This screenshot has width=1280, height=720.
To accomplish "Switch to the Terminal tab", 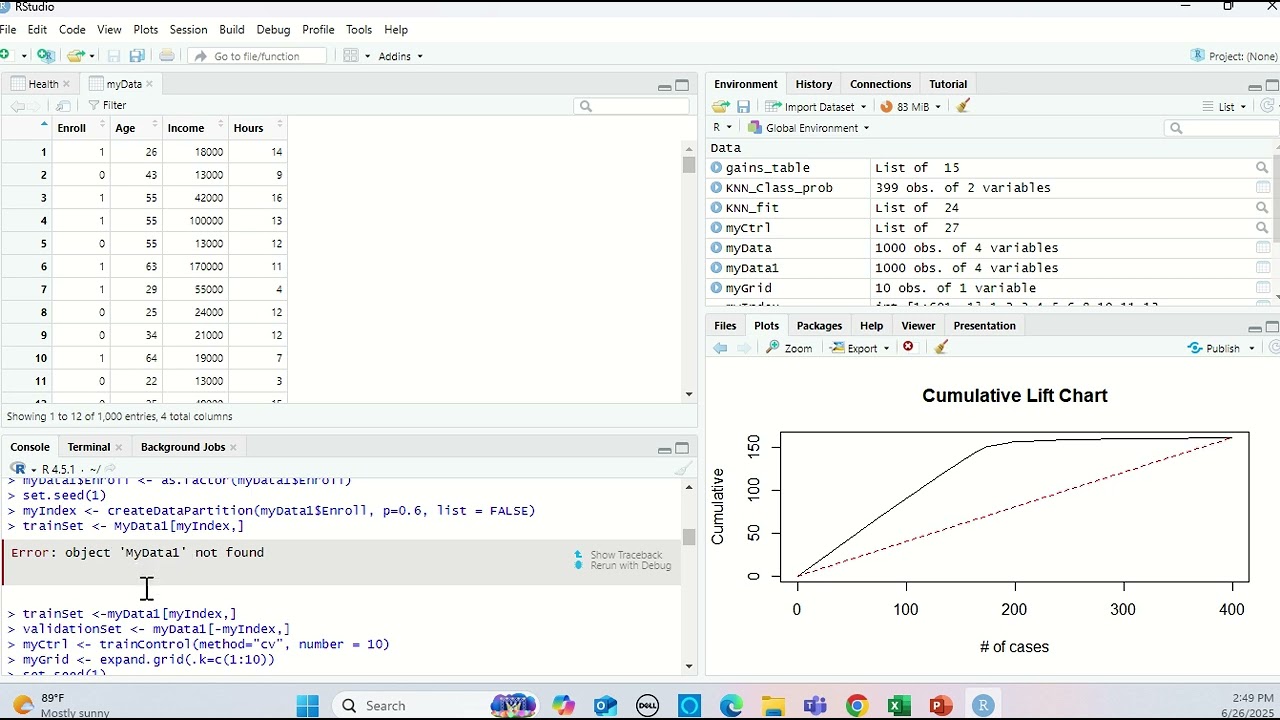I will (88, 447).
